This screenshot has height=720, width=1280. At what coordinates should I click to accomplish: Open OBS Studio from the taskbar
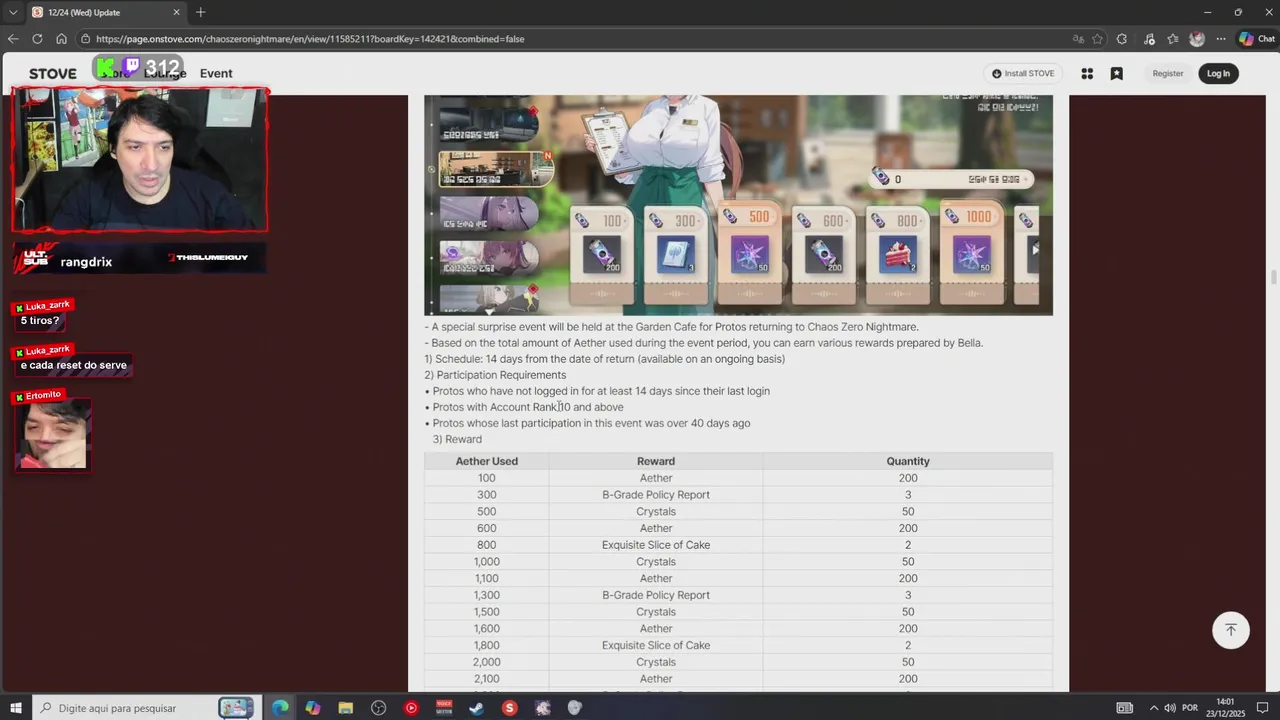[378, 708]
